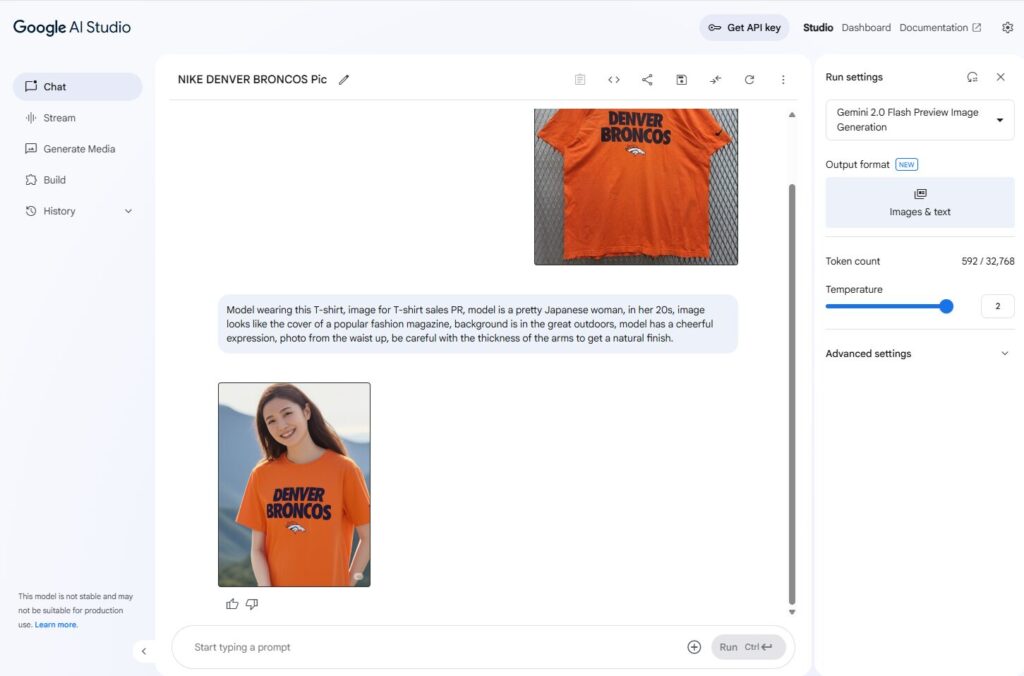This screenshot has height=676, width=1024.
Task: Click the thumbs up feedback icon
Action: click(x=232, y=604)
